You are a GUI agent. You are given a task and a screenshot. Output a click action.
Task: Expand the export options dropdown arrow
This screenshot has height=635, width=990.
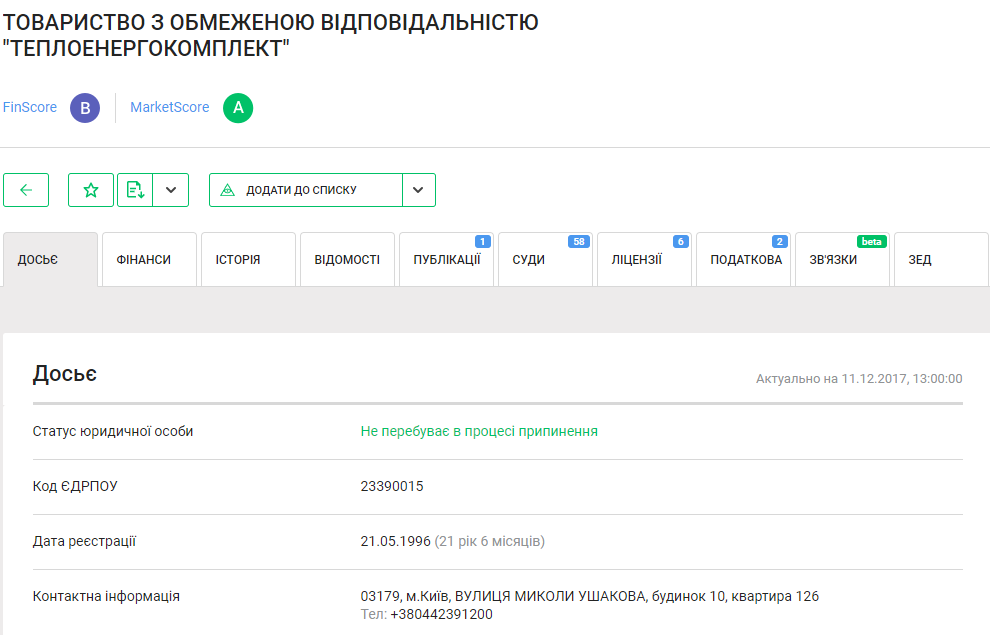[x=171, y=190]
